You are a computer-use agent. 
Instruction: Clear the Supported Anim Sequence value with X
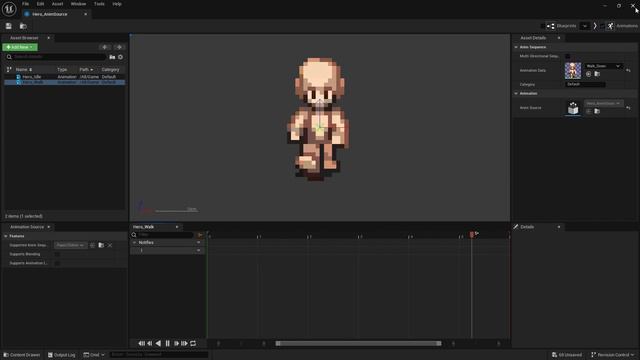click(110, 245)
